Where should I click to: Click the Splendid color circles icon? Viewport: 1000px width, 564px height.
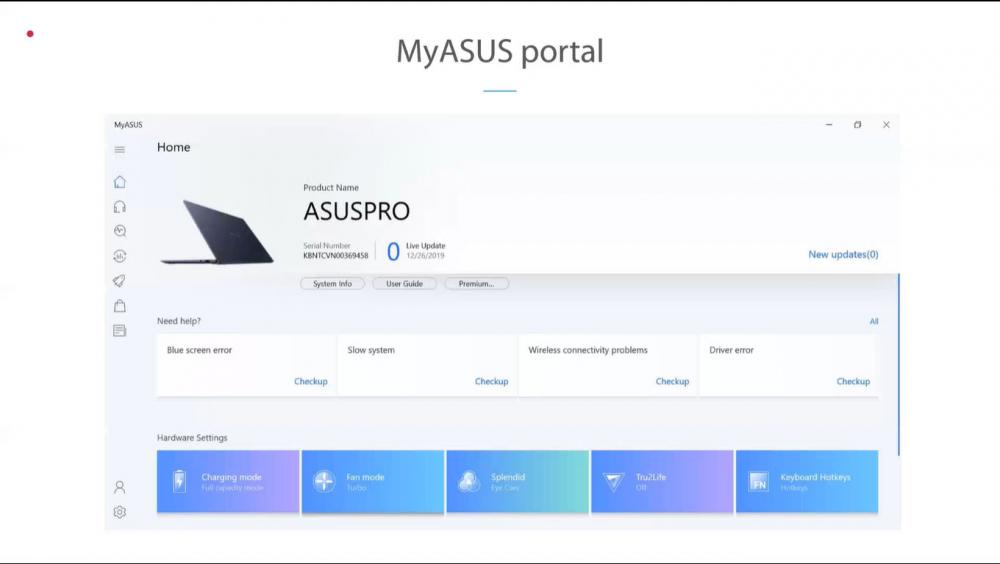[x=469, y=481]
